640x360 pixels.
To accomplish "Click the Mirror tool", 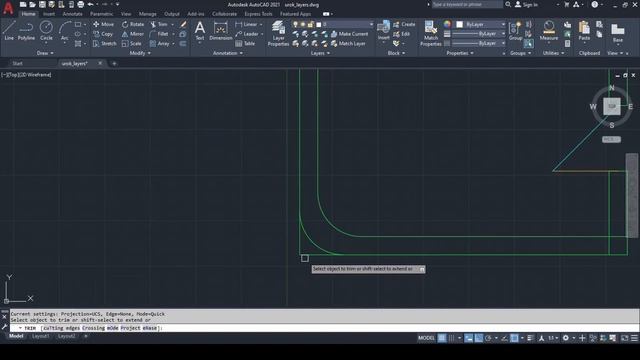I will [x=133, y=34].
